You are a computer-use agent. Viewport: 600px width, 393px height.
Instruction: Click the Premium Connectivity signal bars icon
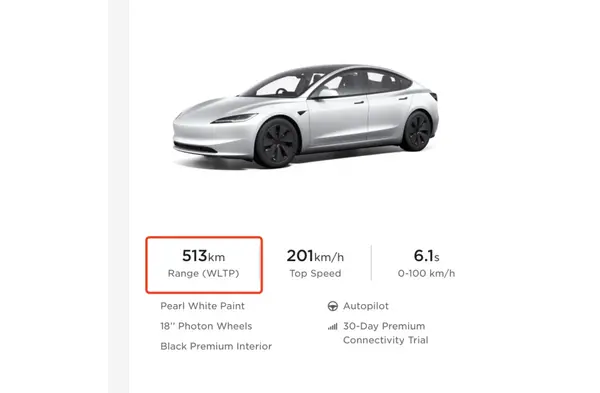pos(333,326)
